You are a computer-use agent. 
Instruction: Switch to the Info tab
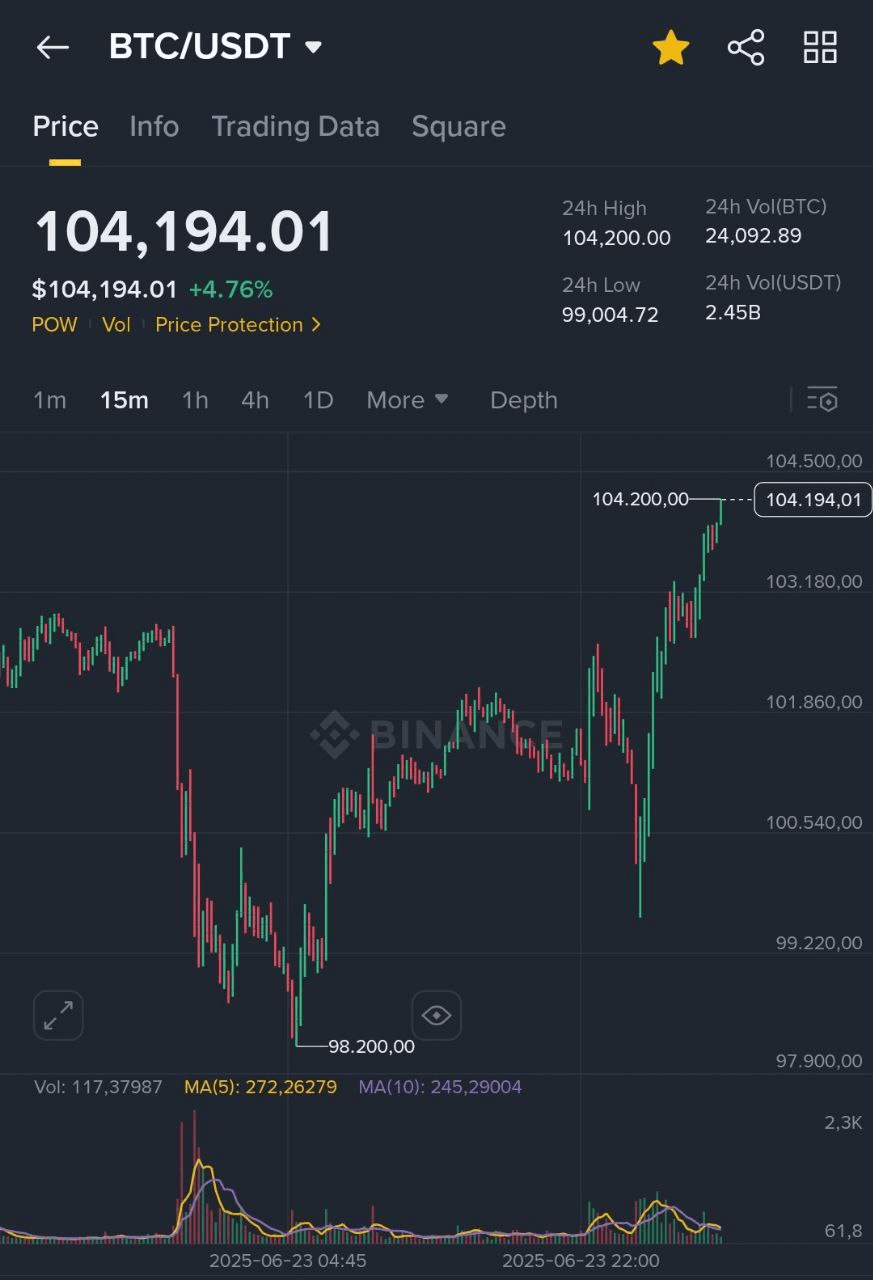(154, 127)
